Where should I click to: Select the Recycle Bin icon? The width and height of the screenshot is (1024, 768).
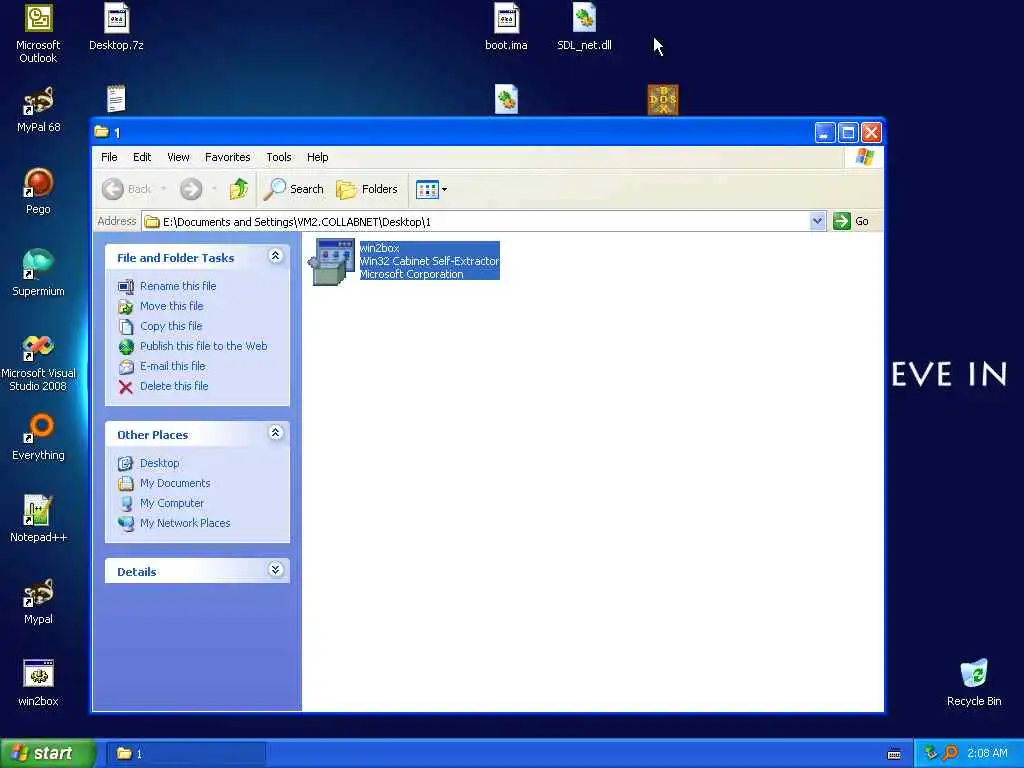pos(974,684)
